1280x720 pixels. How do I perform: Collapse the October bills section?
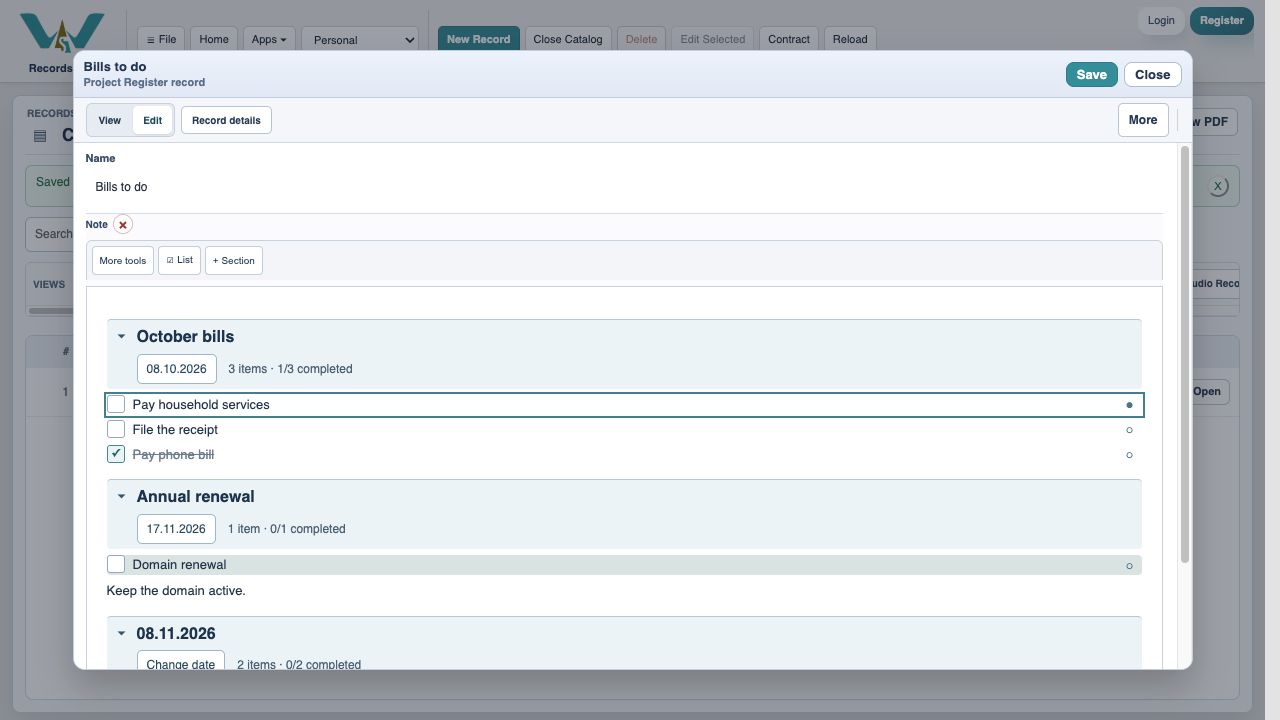[x=122, y=337]
